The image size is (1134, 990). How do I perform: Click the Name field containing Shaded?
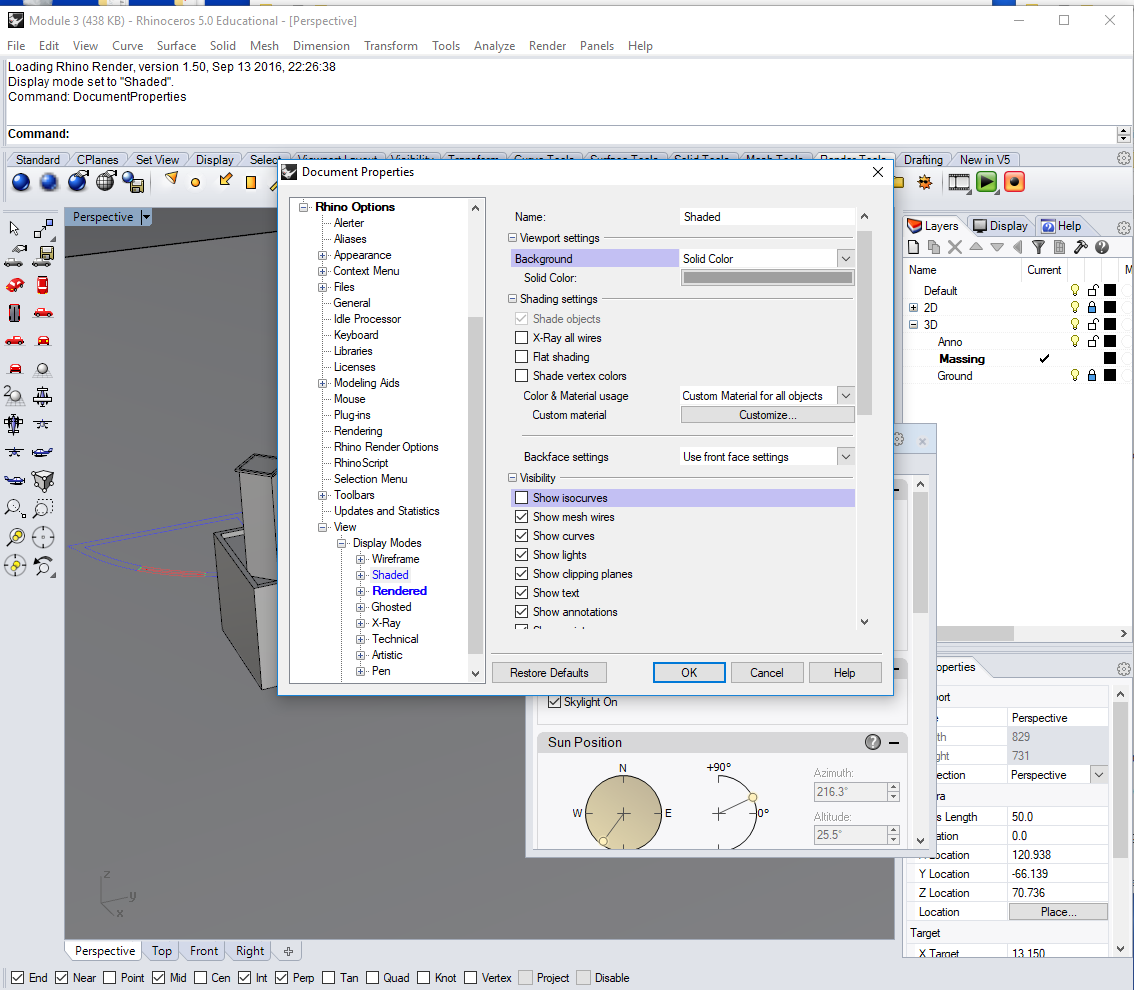click(x=767, y=216)
